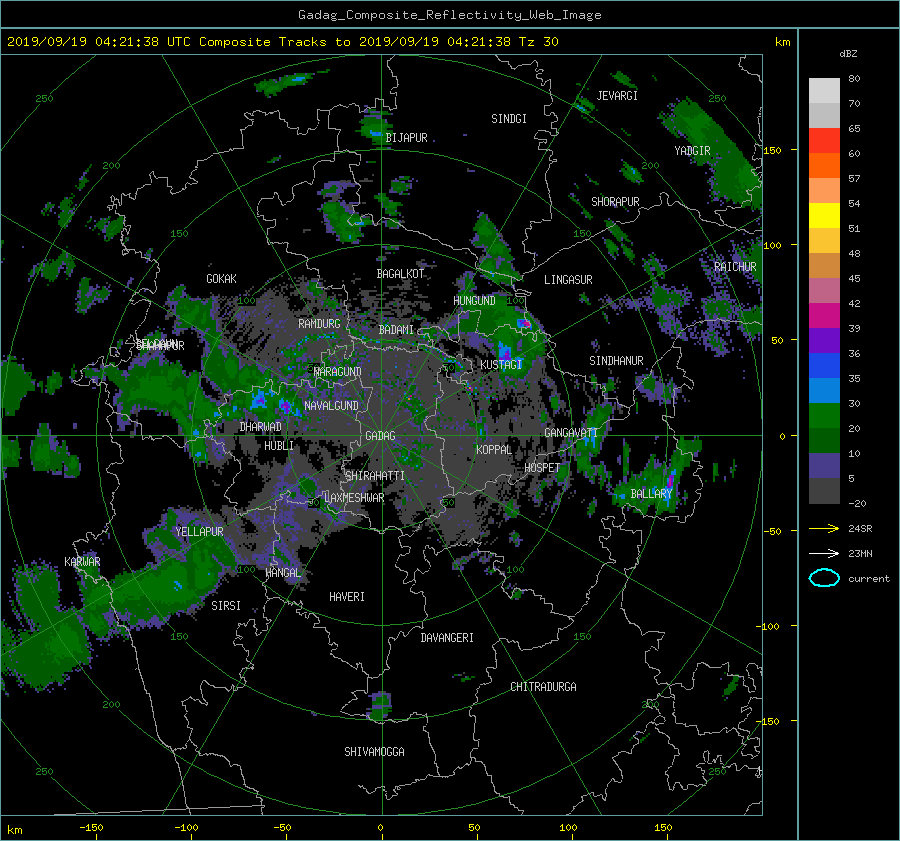This screenshot has height=841, width=900.
Task: Click the YELLAPUR city label
Action: (199, 532)
